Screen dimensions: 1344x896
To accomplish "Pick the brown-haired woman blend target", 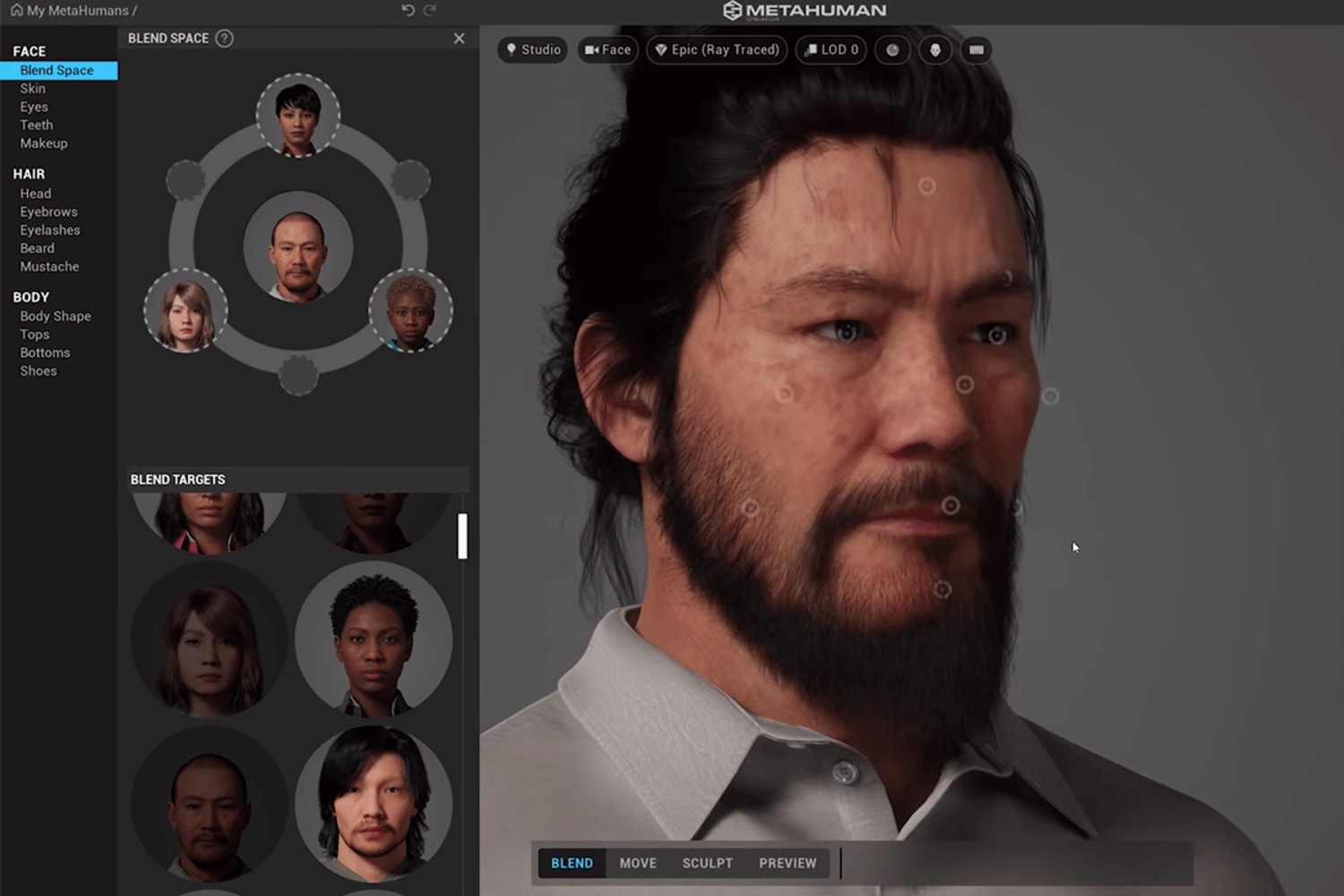I will click(209, 640).
